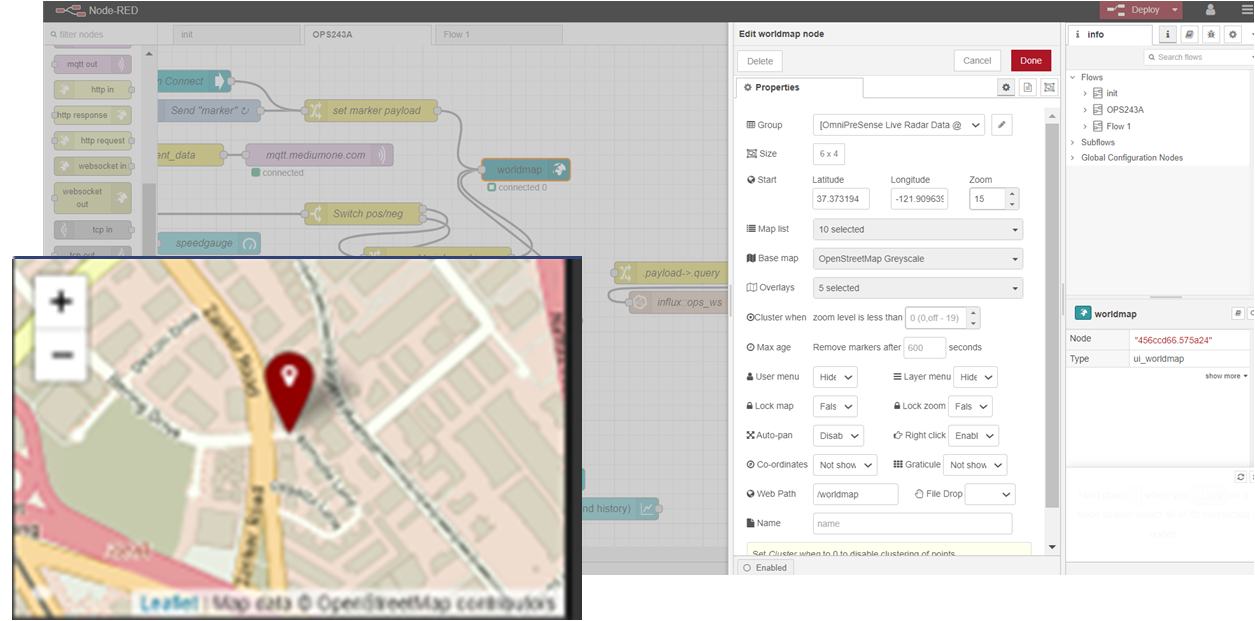This screenshot has height=621, width=1255.
Task: Switch to the init flow tab
Action: click(x=236, y=34)
